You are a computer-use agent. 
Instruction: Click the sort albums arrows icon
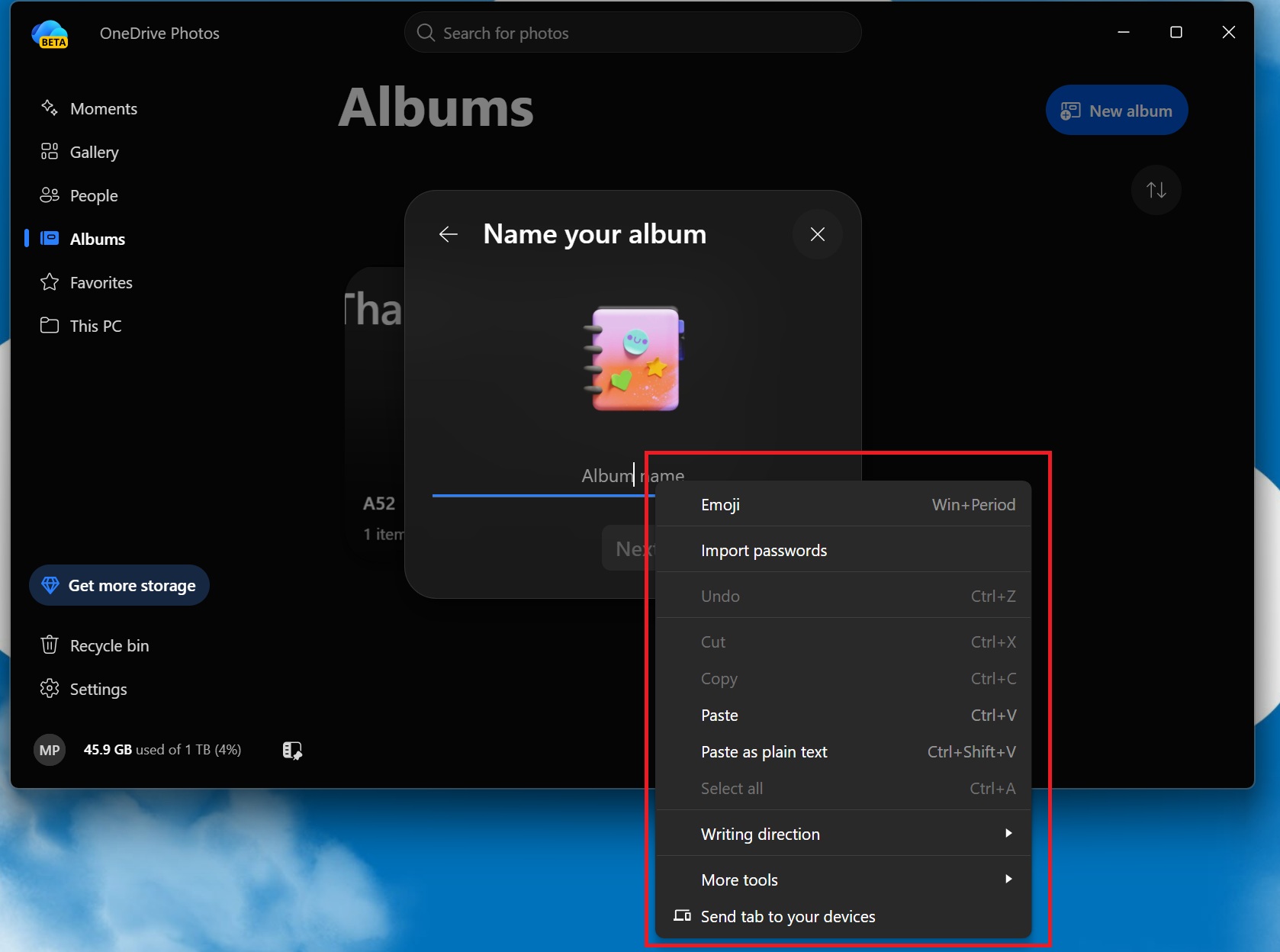[x=1156, y=190]
